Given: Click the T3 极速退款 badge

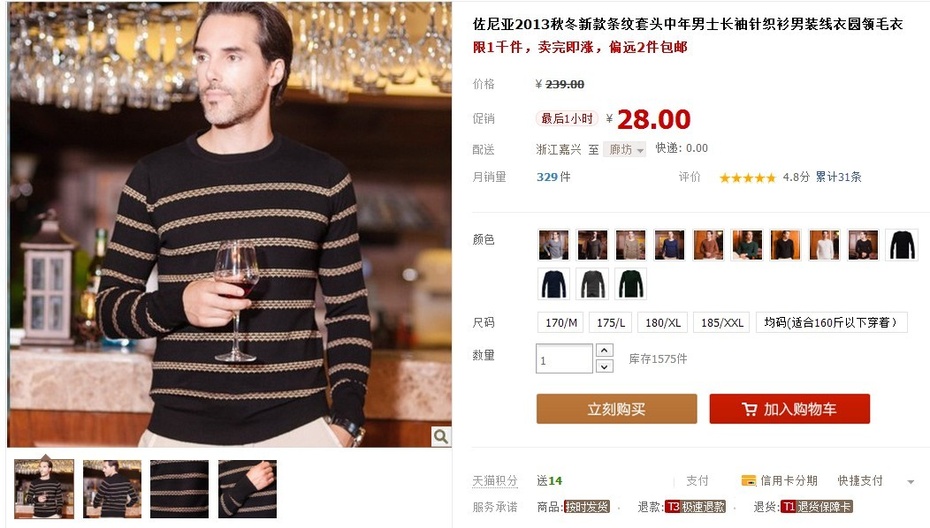Looking at the screenshot, I should (695, 507).
